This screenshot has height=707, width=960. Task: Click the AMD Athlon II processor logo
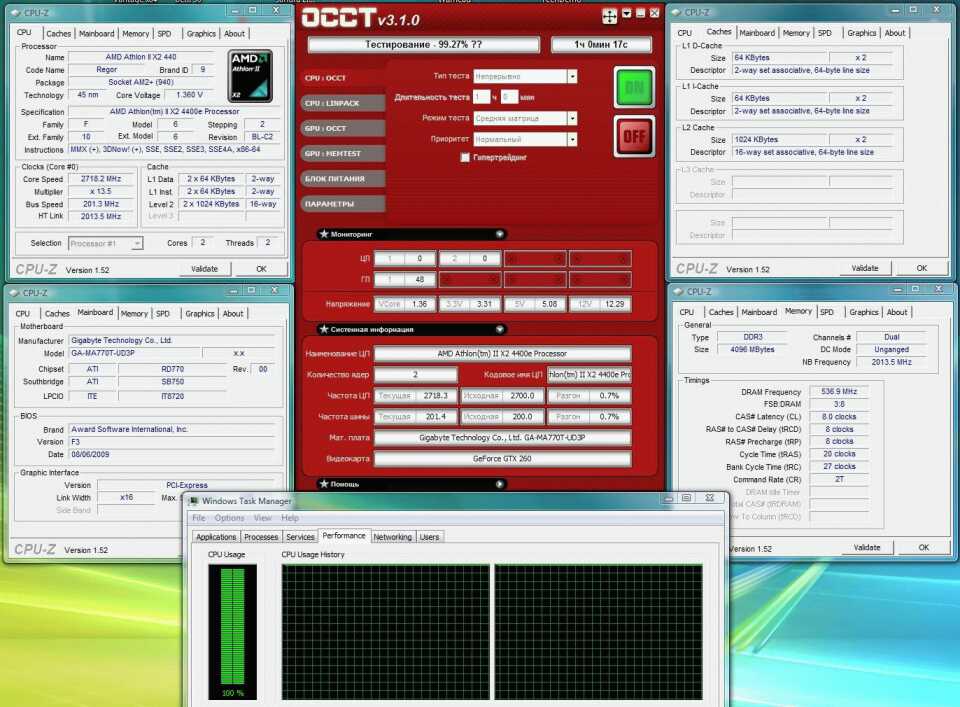[249, 75]
